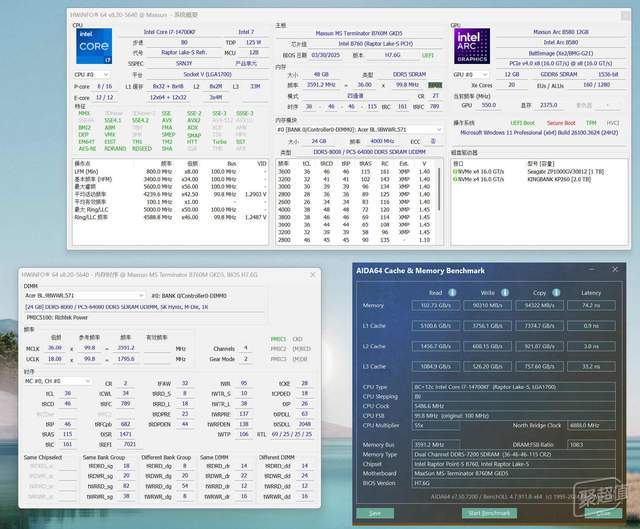Open the GPU #0 selector dropdown

pyautogui.click(x=471, y=75)
